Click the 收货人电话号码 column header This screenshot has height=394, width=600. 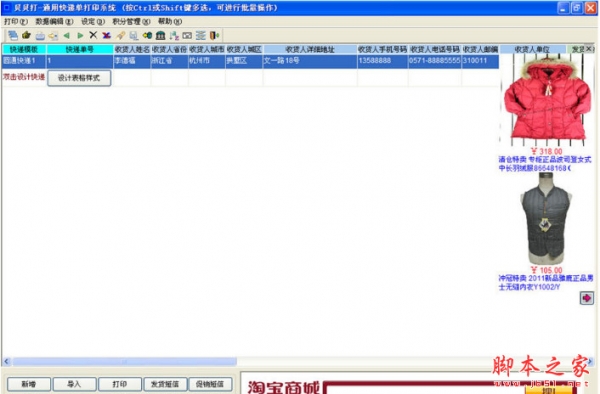435,49
